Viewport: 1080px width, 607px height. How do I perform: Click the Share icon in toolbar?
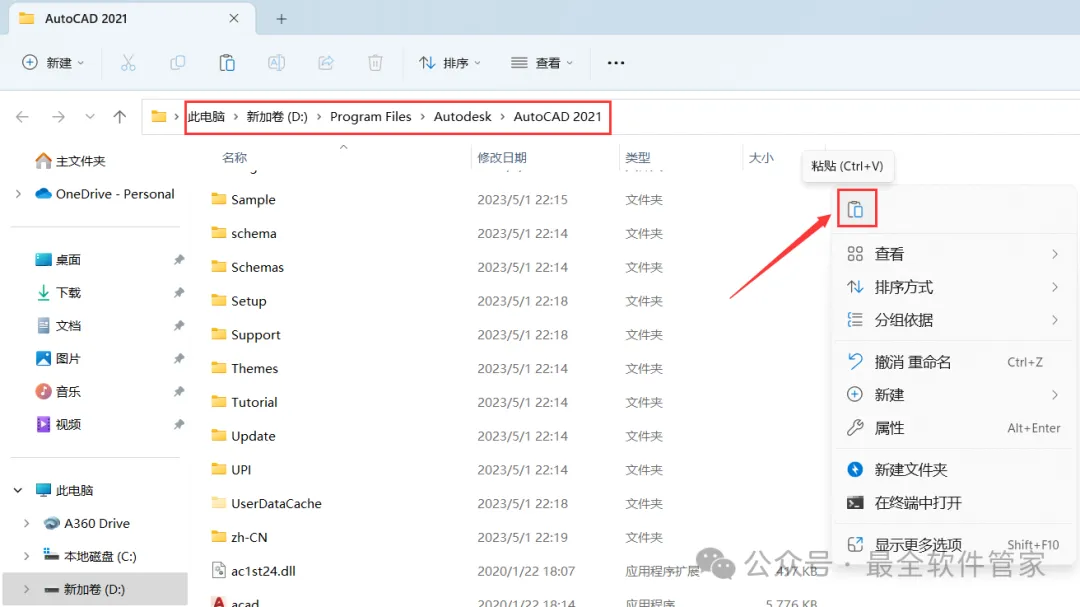click(326, 63)
